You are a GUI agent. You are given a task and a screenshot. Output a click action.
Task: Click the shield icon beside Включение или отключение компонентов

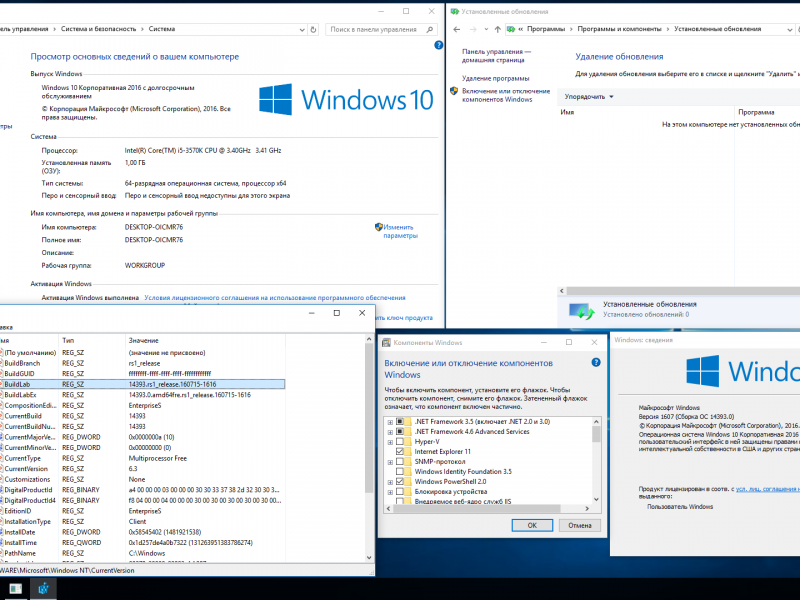click(x=454, y=91)
